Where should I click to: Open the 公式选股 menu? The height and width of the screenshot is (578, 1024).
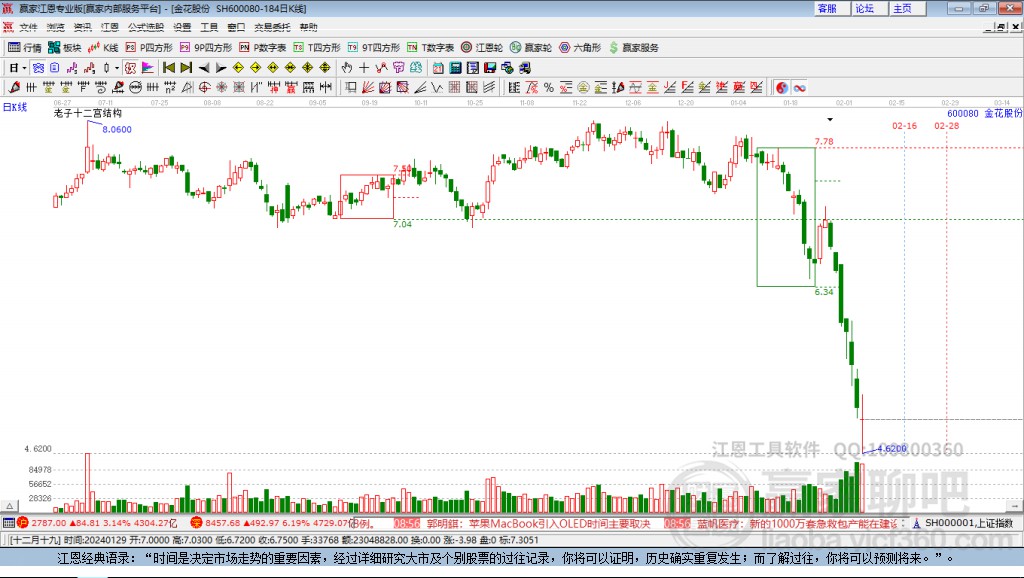(x=146, y=27)
